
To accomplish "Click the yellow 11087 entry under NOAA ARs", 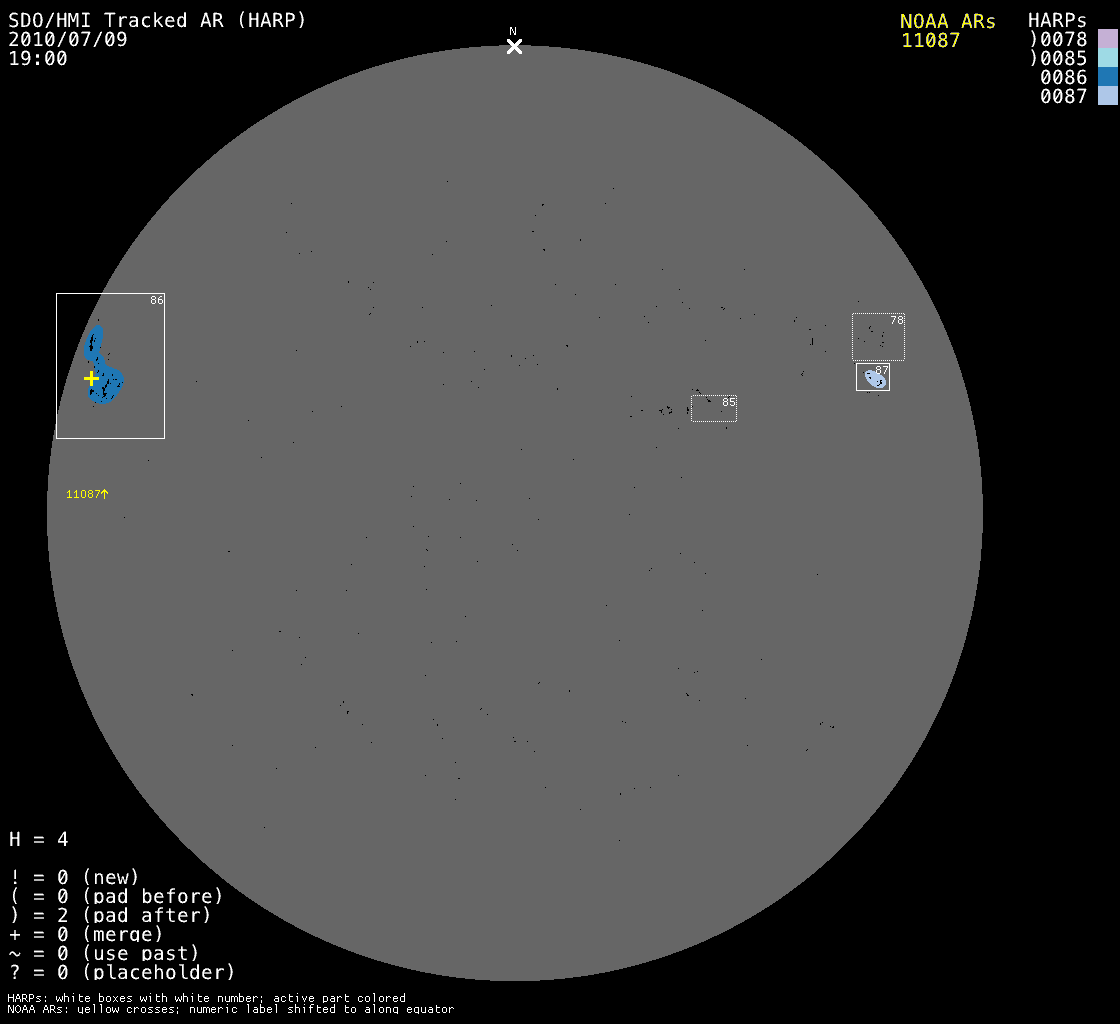I will [x=930, y=40].
